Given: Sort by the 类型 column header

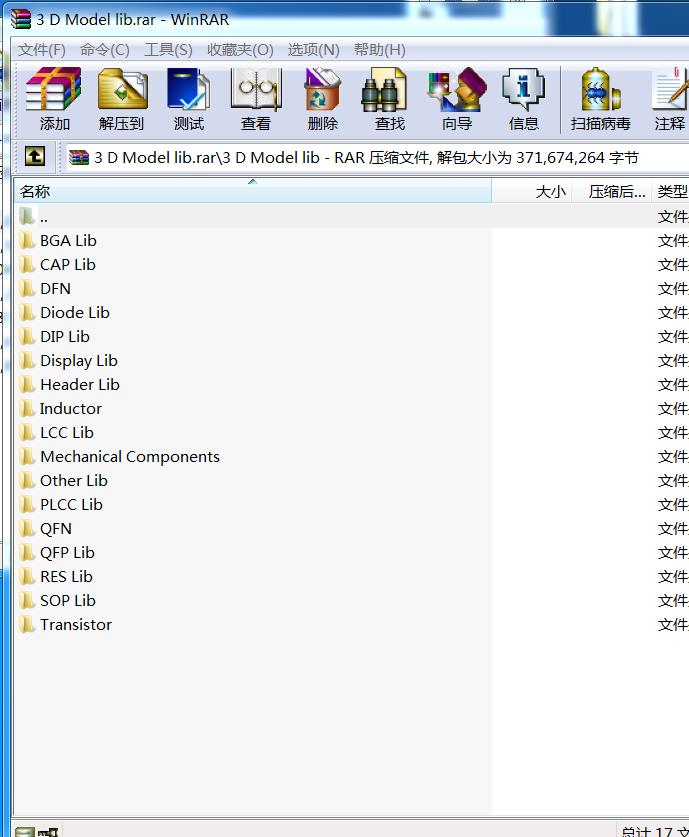Looking at the screenshot, I should click(x=670, y=191).
